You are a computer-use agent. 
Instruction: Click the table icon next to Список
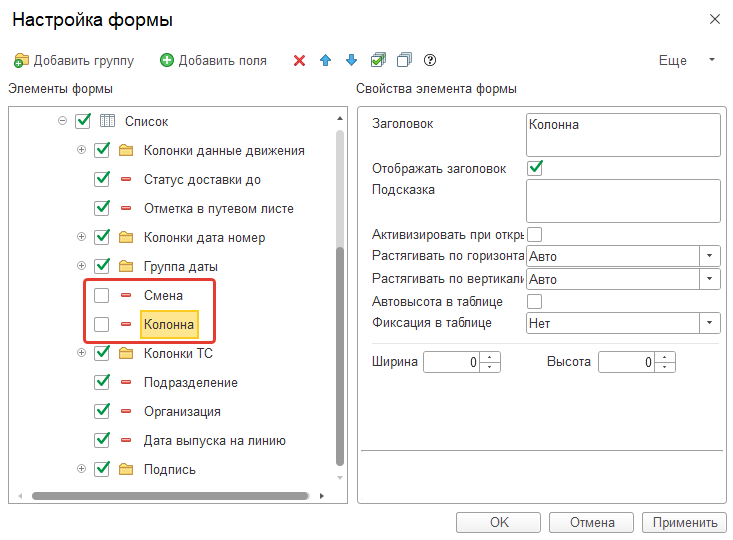click(107, 121)
